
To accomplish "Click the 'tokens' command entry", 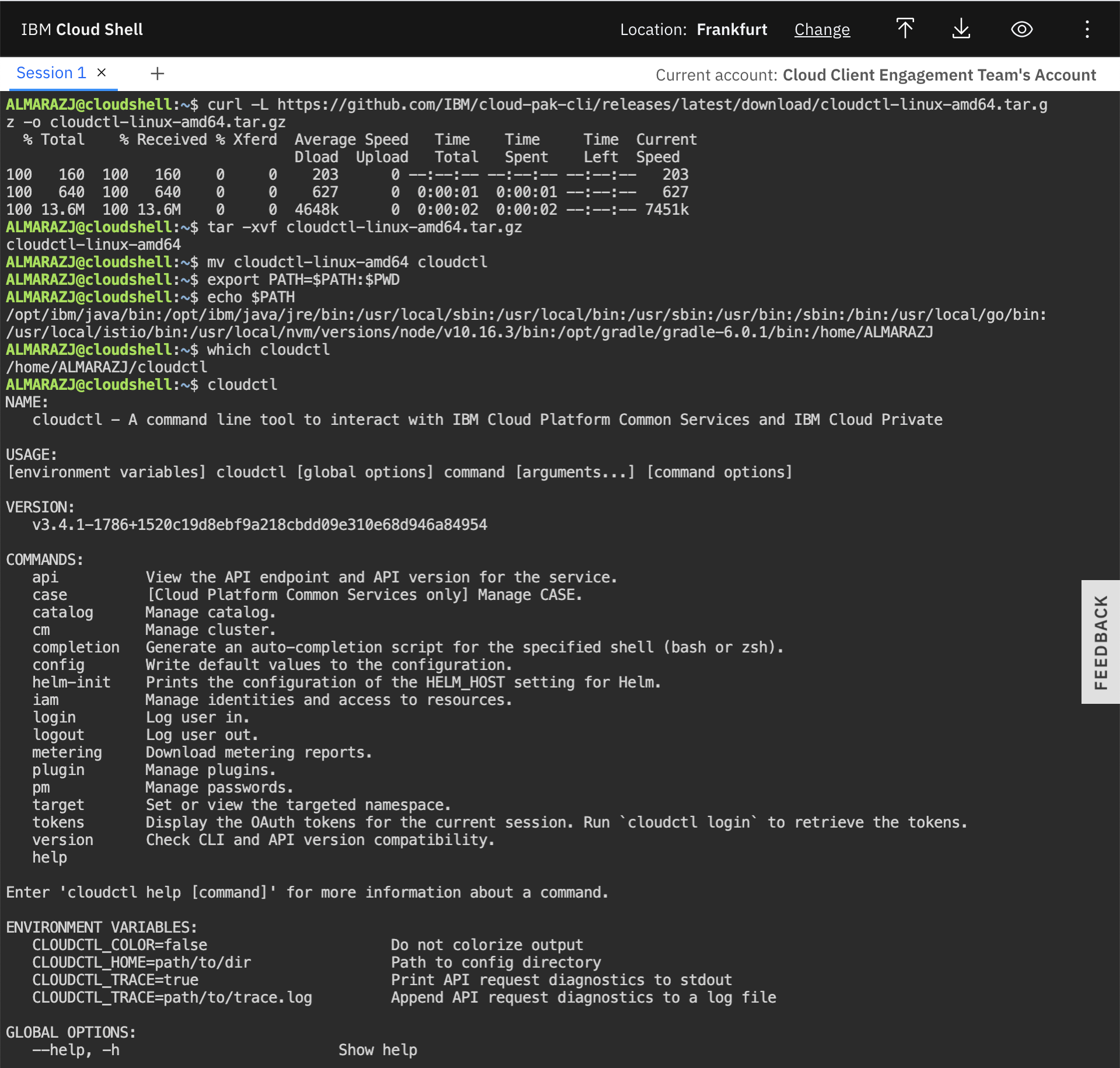I will click(58, 823).
